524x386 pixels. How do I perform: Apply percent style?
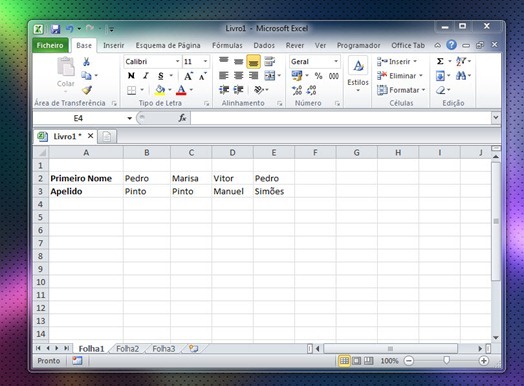pos(318,76)
